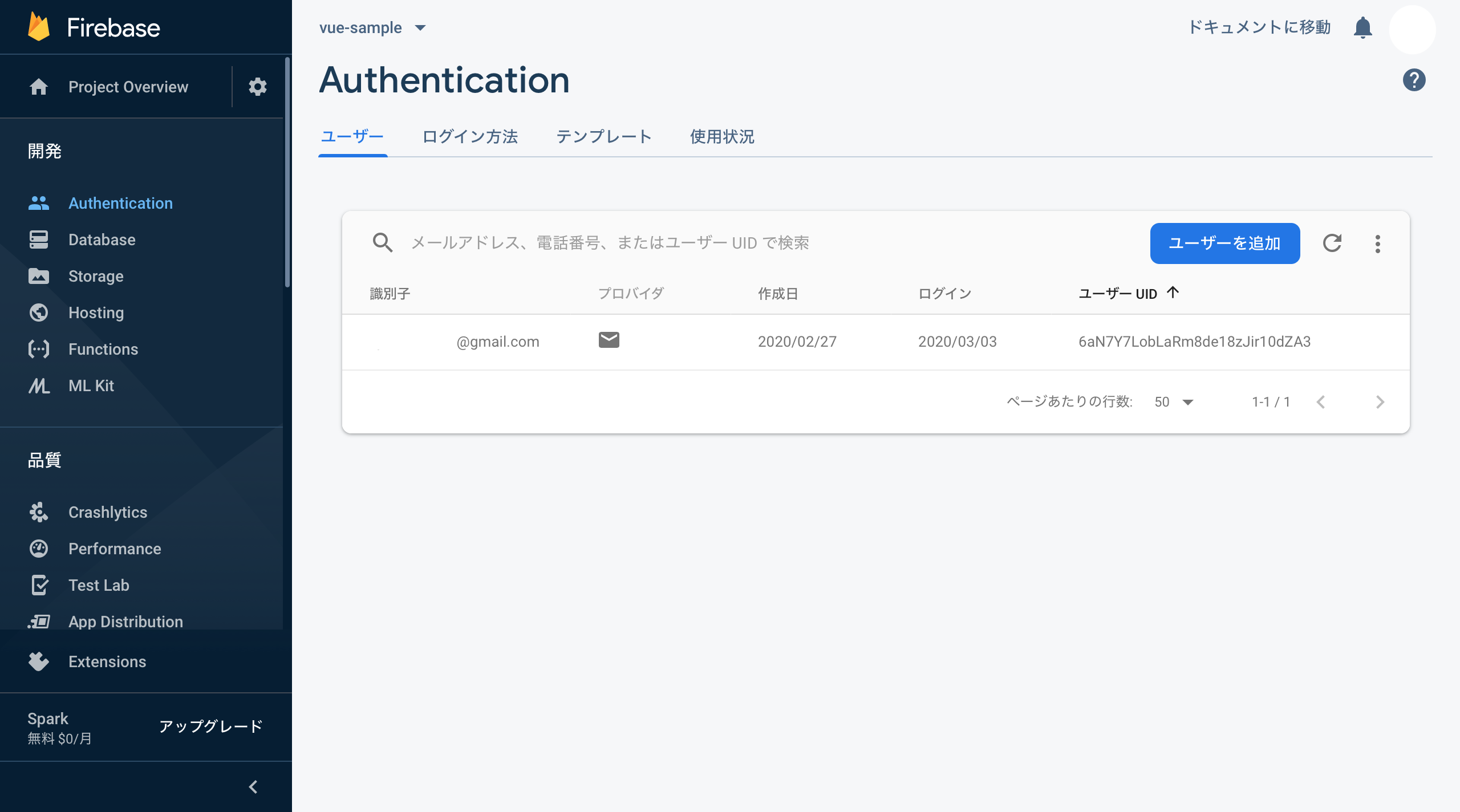Reload the user list with refresh icon
1460x812 pixels.
pos(1332,243)
